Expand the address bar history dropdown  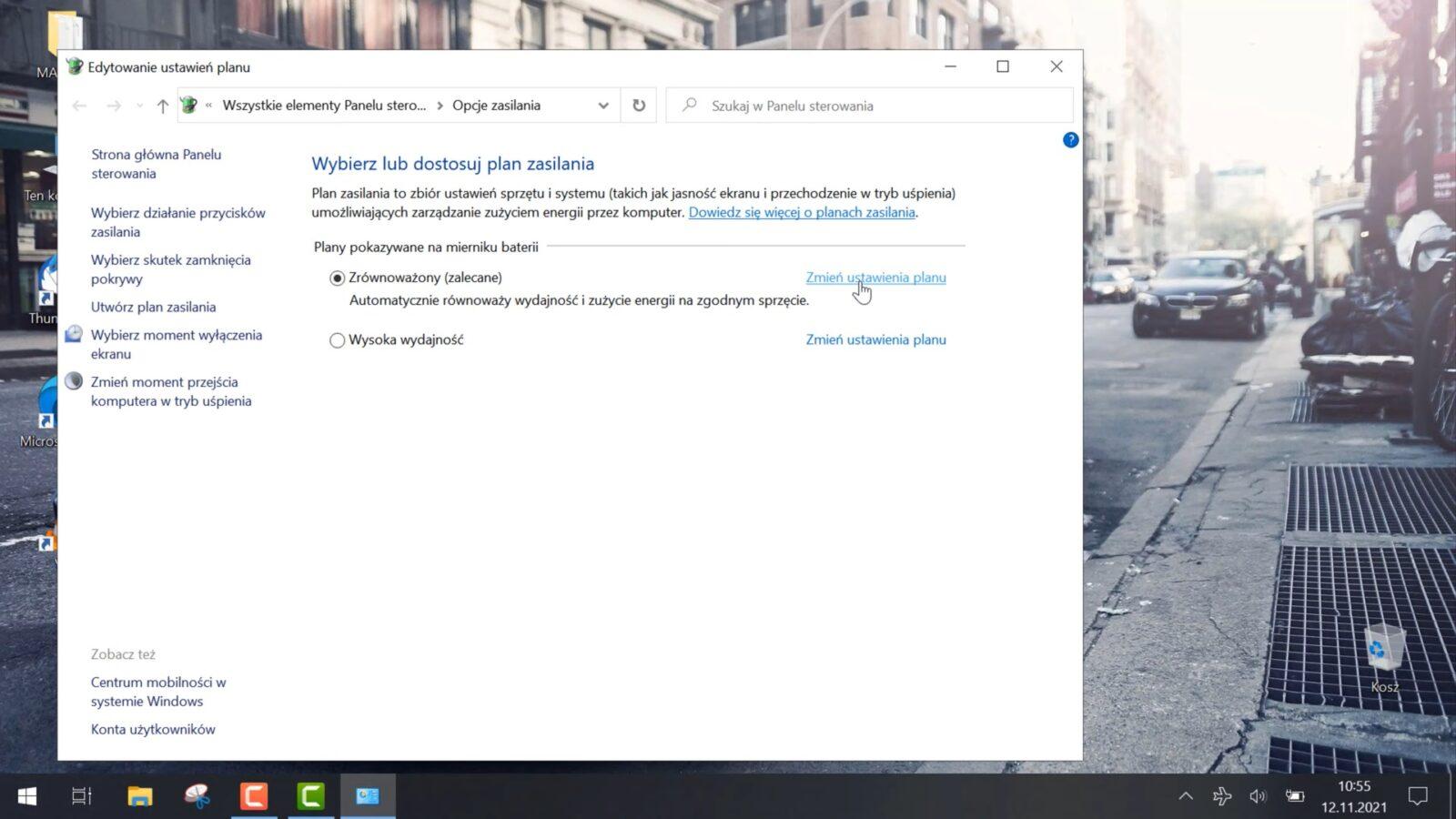(602, 106)
